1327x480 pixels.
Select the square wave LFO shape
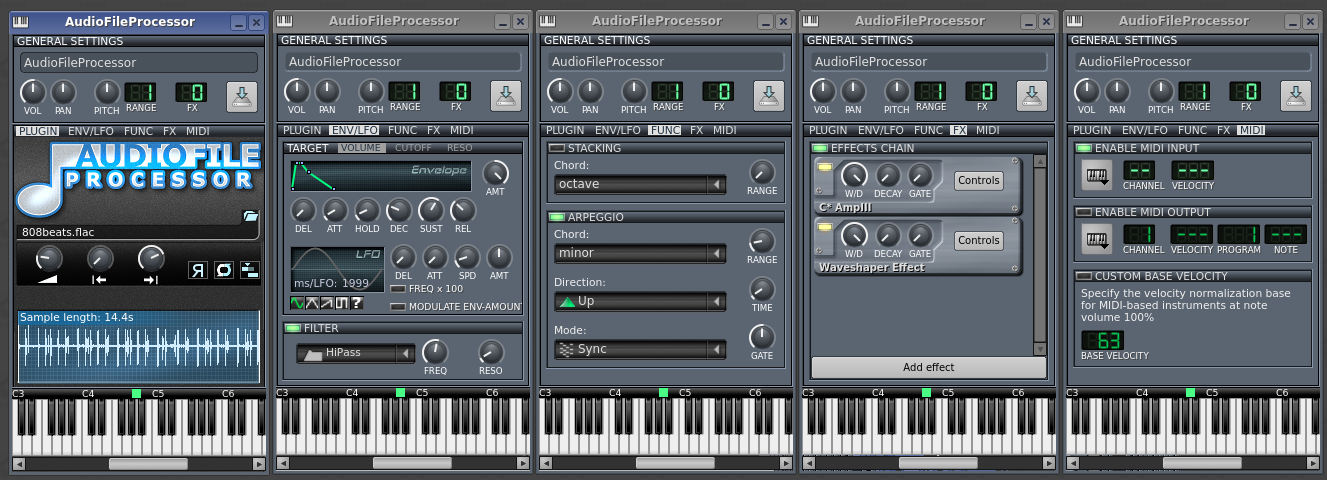pyautogui.click(x=341, y=303)
